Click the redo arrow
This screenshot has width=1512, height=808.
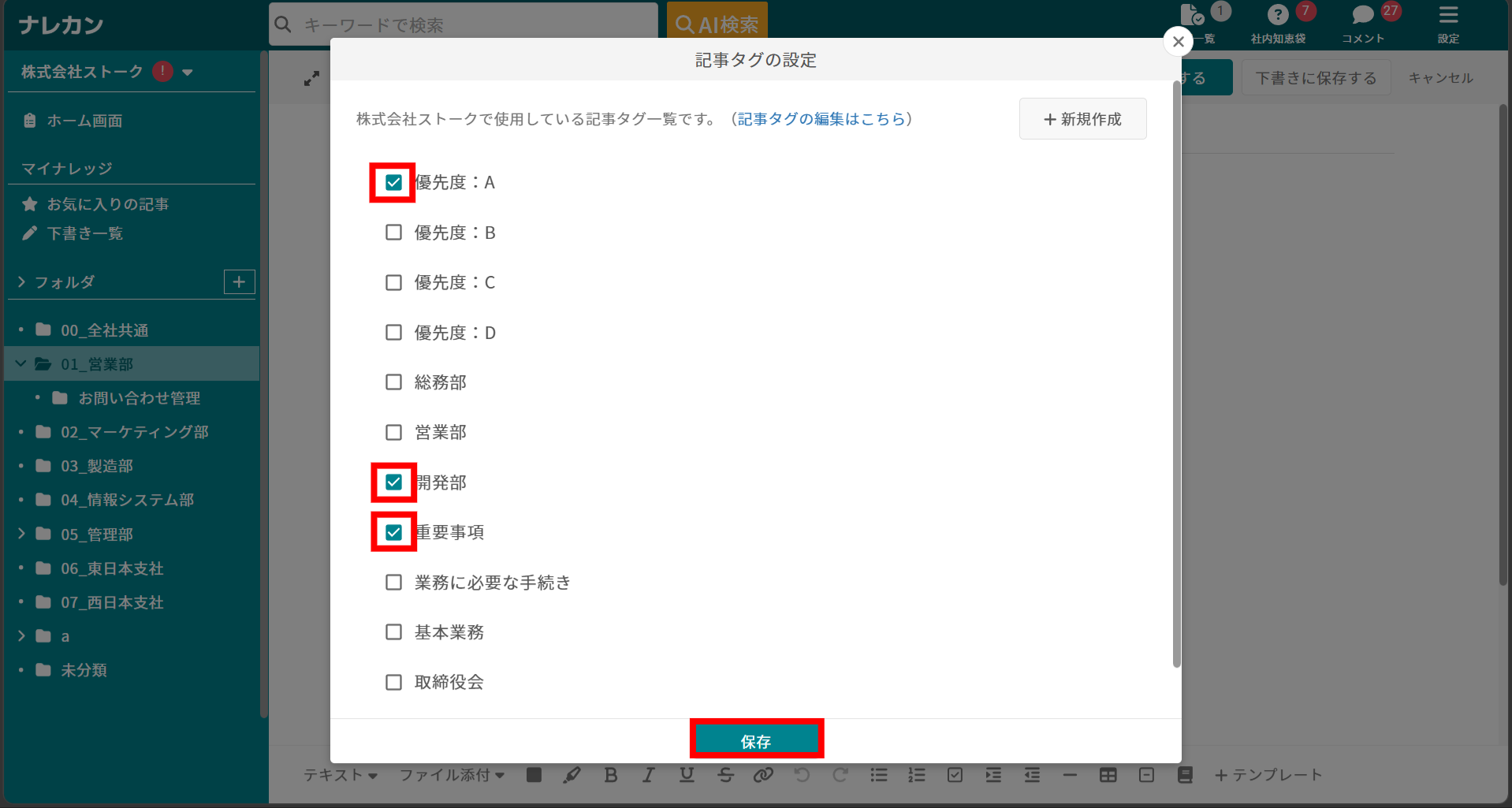tap(840, 775)
